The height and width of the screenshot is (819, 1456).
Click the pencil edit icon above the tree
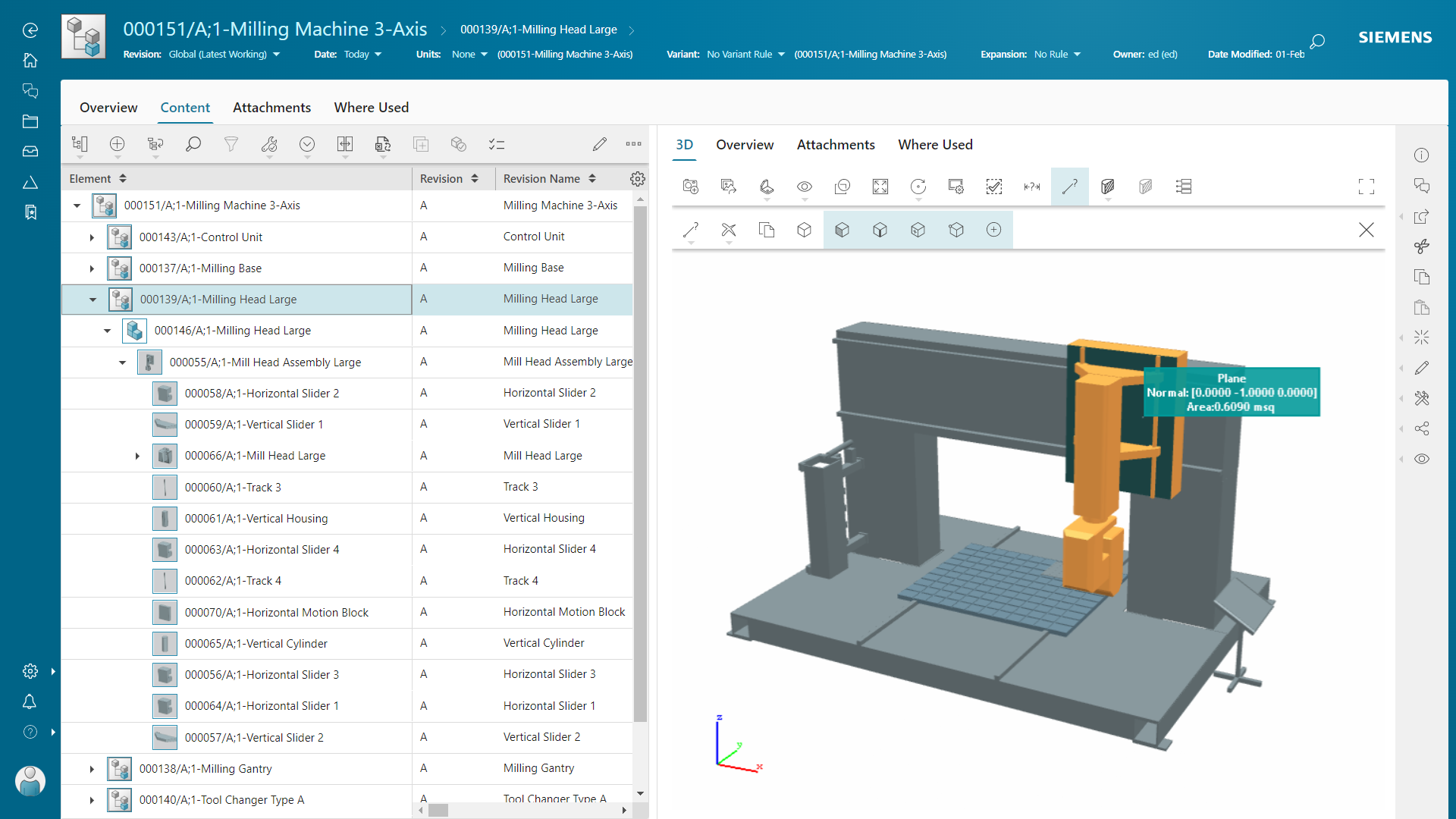[600, 143]
